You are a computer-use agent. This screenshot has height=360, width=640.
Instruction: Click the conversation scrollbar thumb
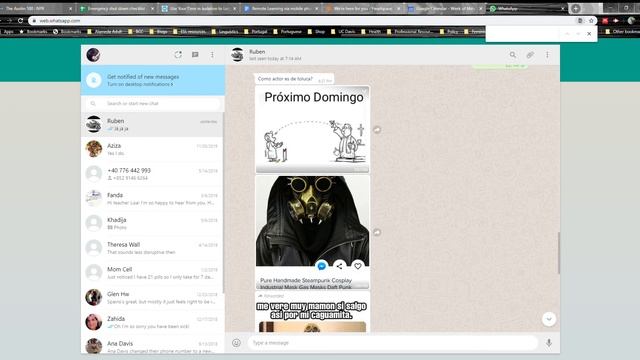[558, 253]
